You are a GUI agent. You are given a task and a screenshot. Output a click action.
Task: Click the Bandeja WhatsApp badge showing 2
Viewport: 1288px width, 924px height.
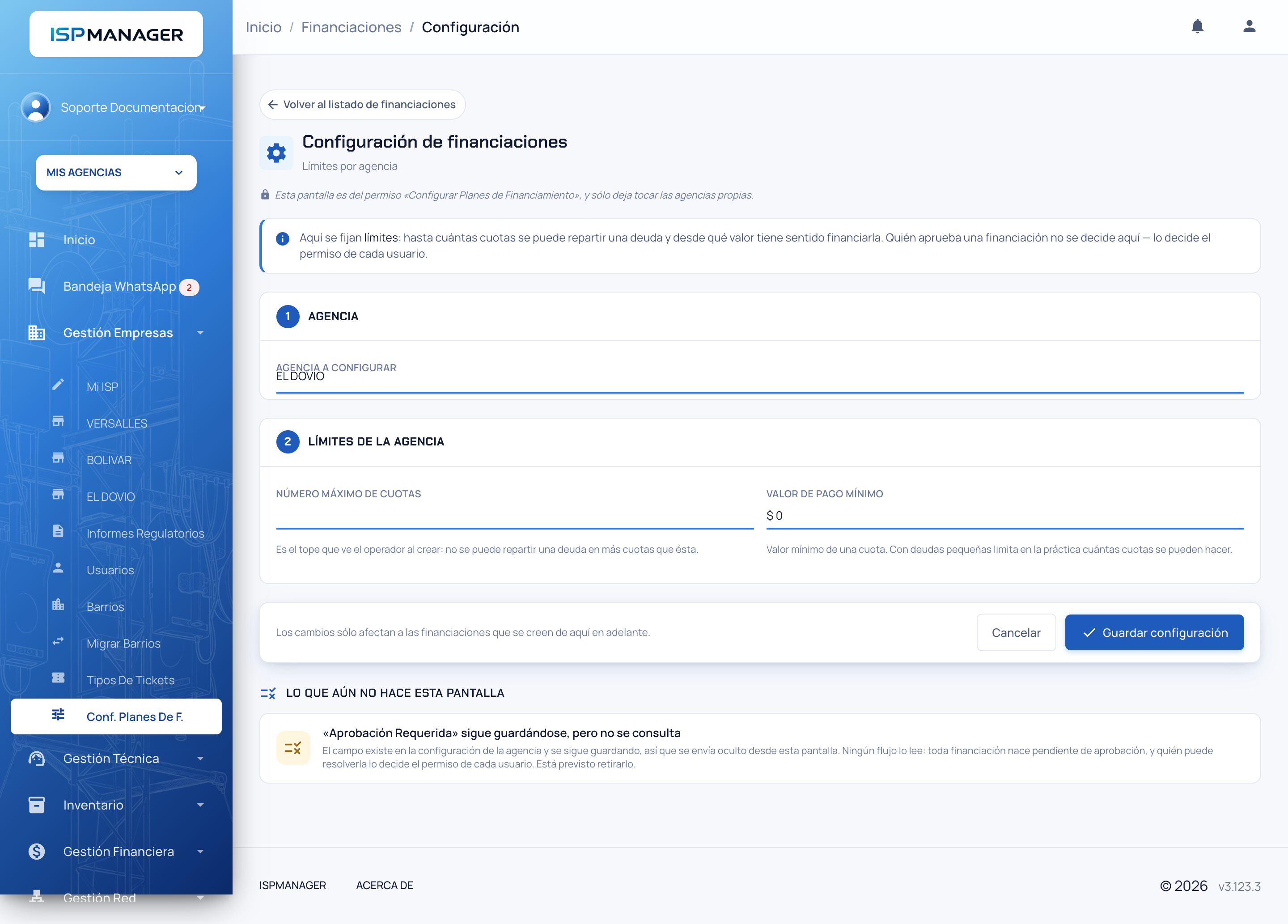pyautogui.click(x=189, y=288)
